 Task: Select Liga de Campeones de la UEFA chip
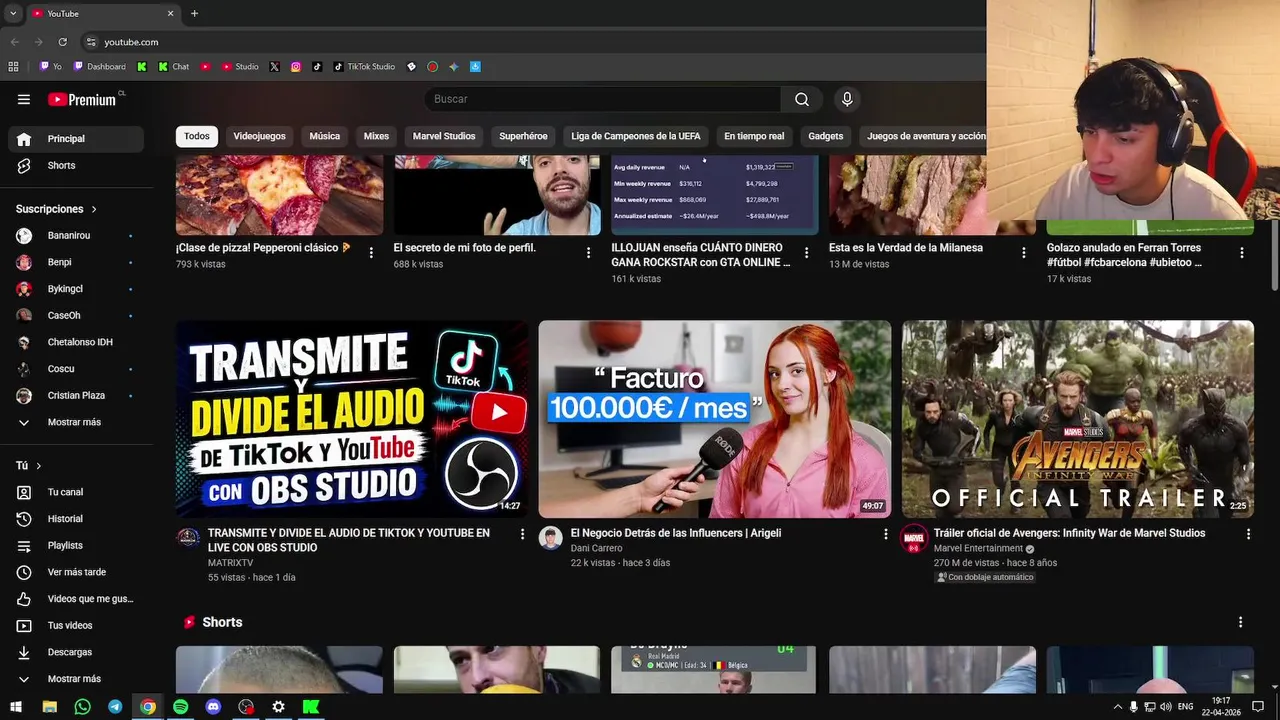tap(636, 136)
